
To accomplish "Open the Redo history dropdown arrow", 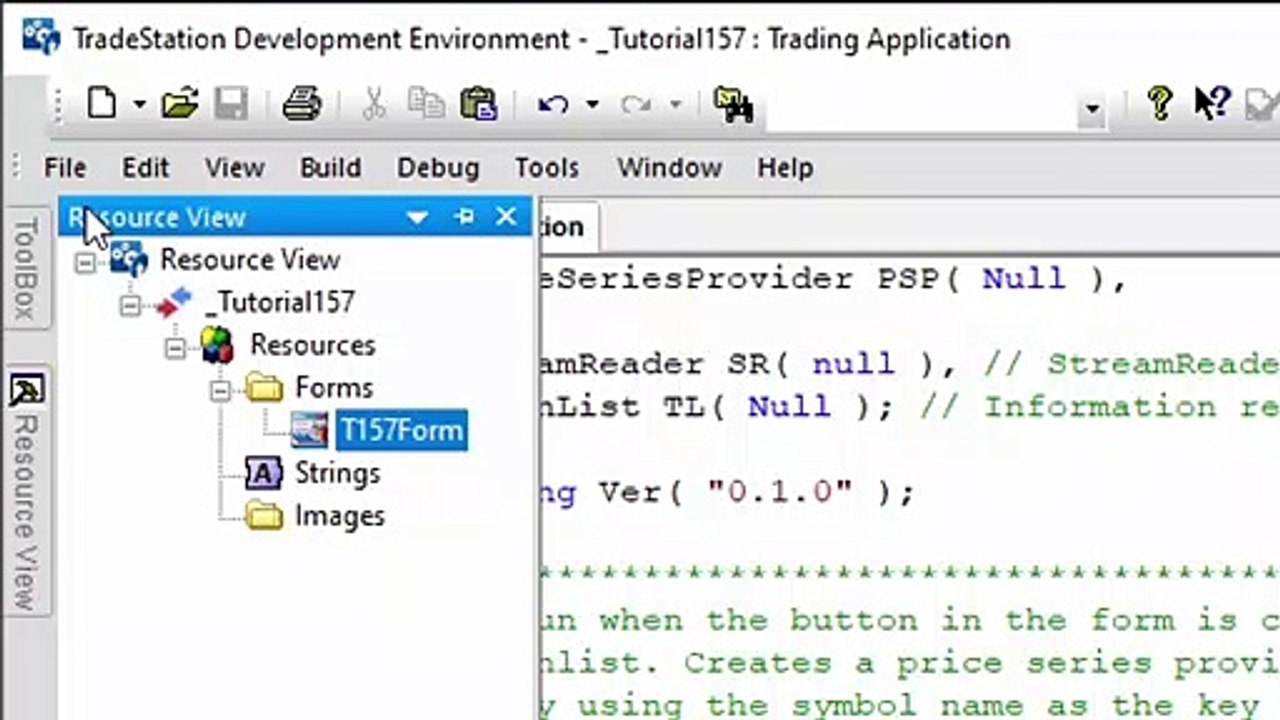I will tap(675, 104).
